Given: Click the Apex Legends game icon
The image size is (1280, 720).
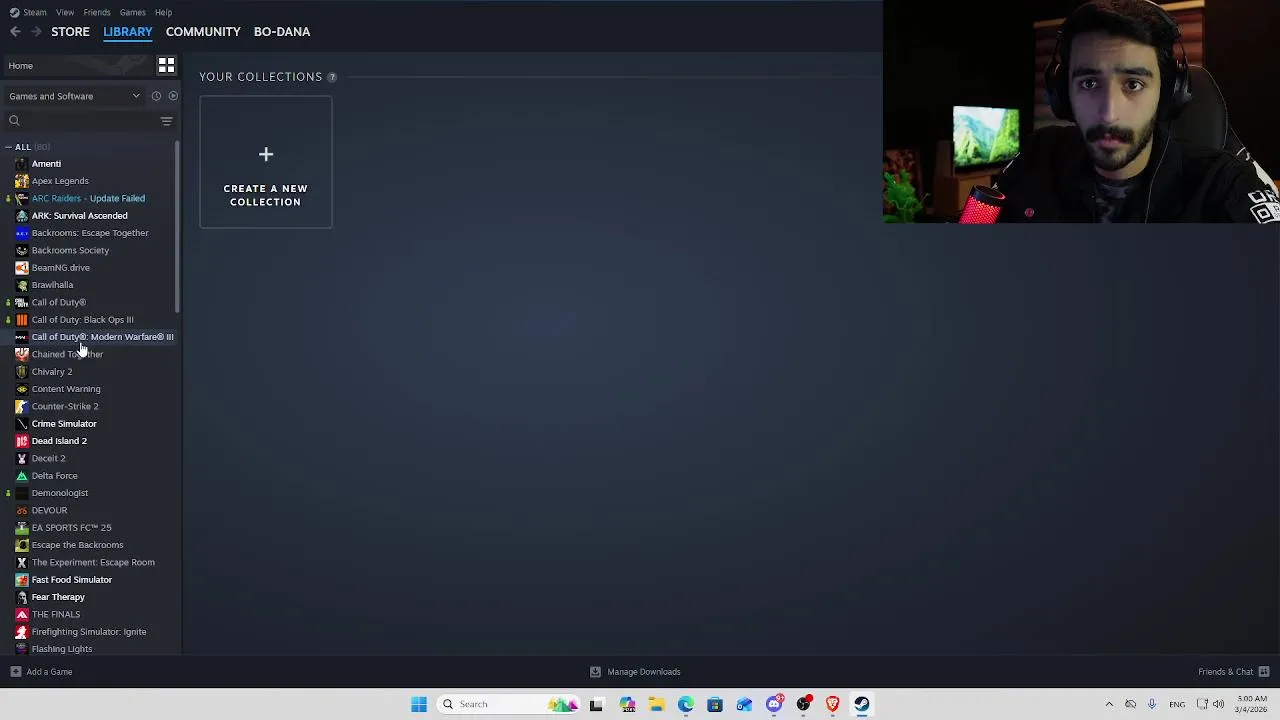Looking at the screenshot, I should (x=22, y=181).
